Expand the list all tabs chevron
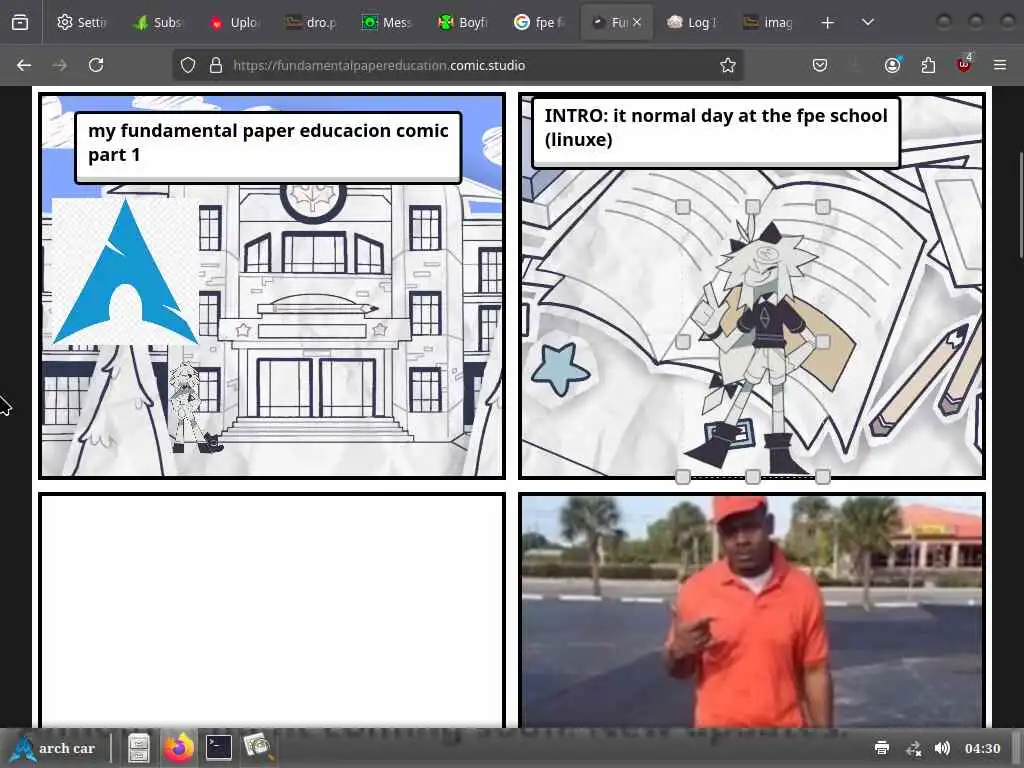The height and width of the screenshot is (768, 1024). pyautogui.click(x=867, y=22)
